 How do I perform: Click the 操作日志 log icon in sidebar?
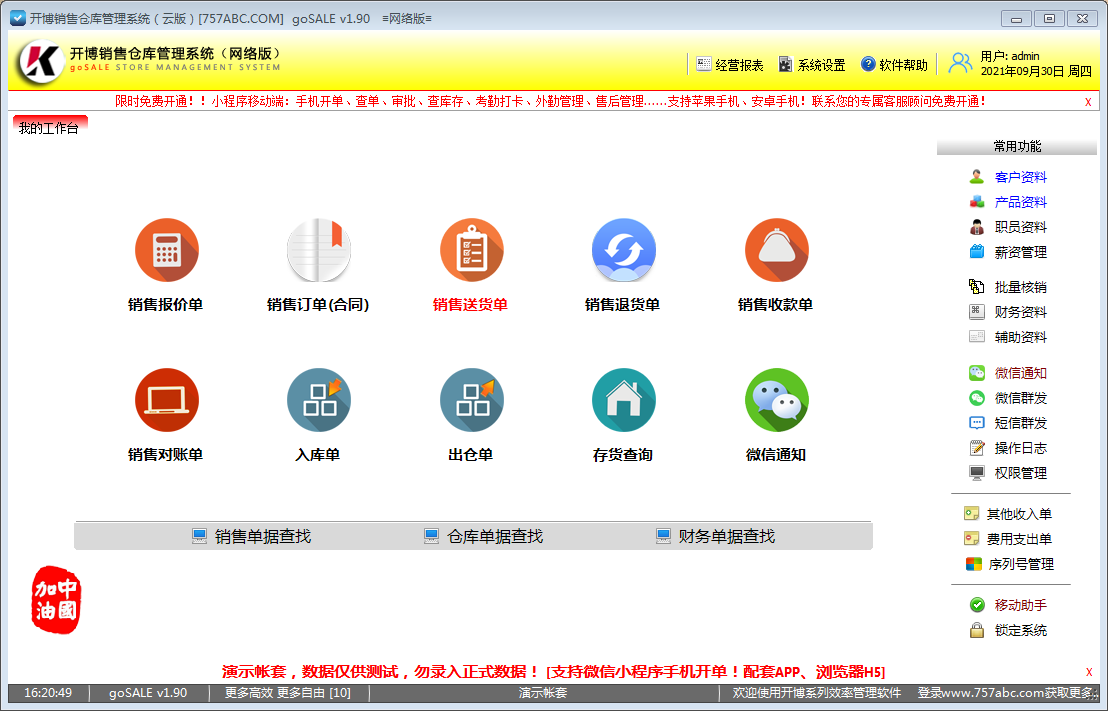[1019, 448]
